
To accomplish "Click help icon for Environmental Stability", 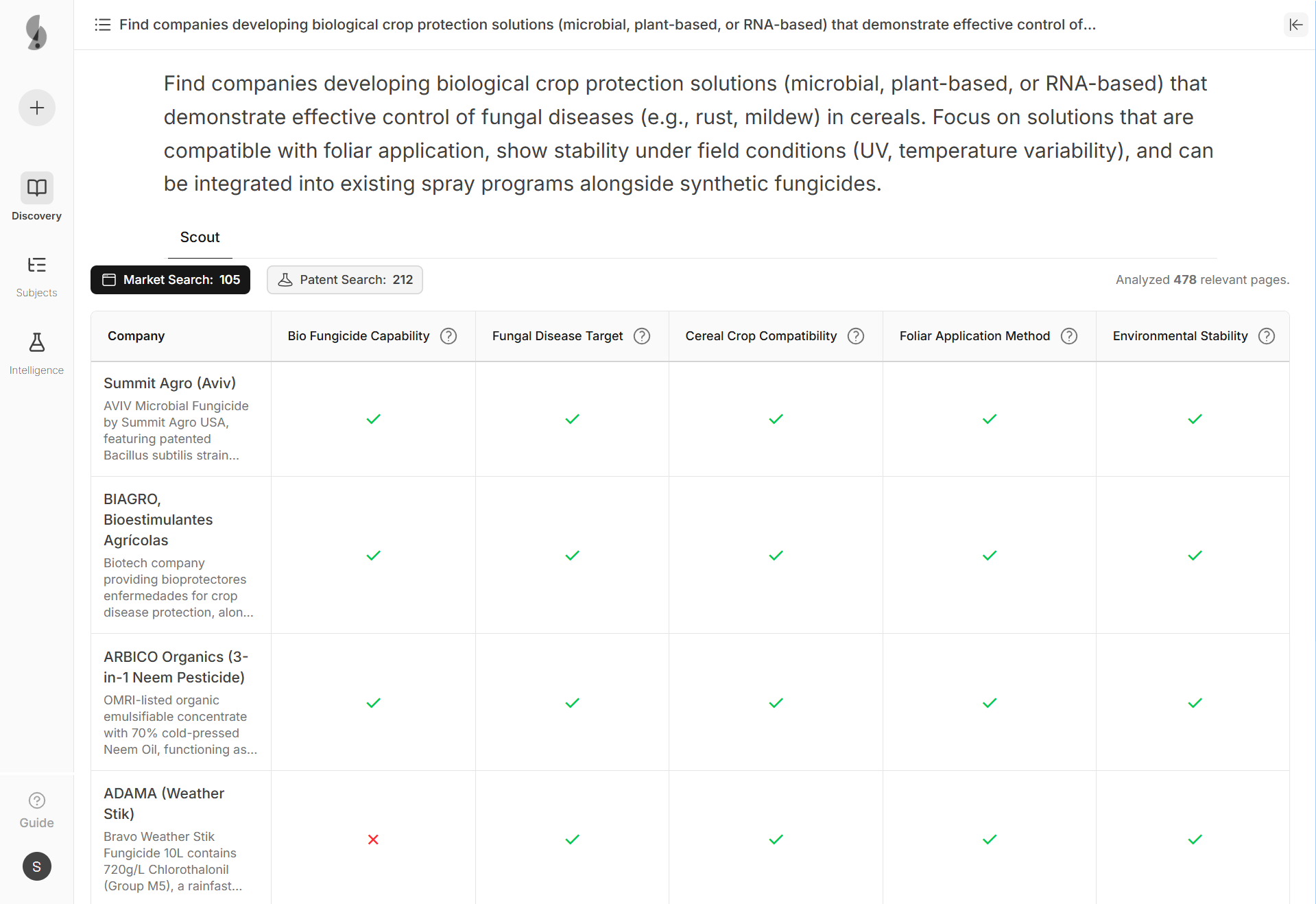I will (1267, 336).
